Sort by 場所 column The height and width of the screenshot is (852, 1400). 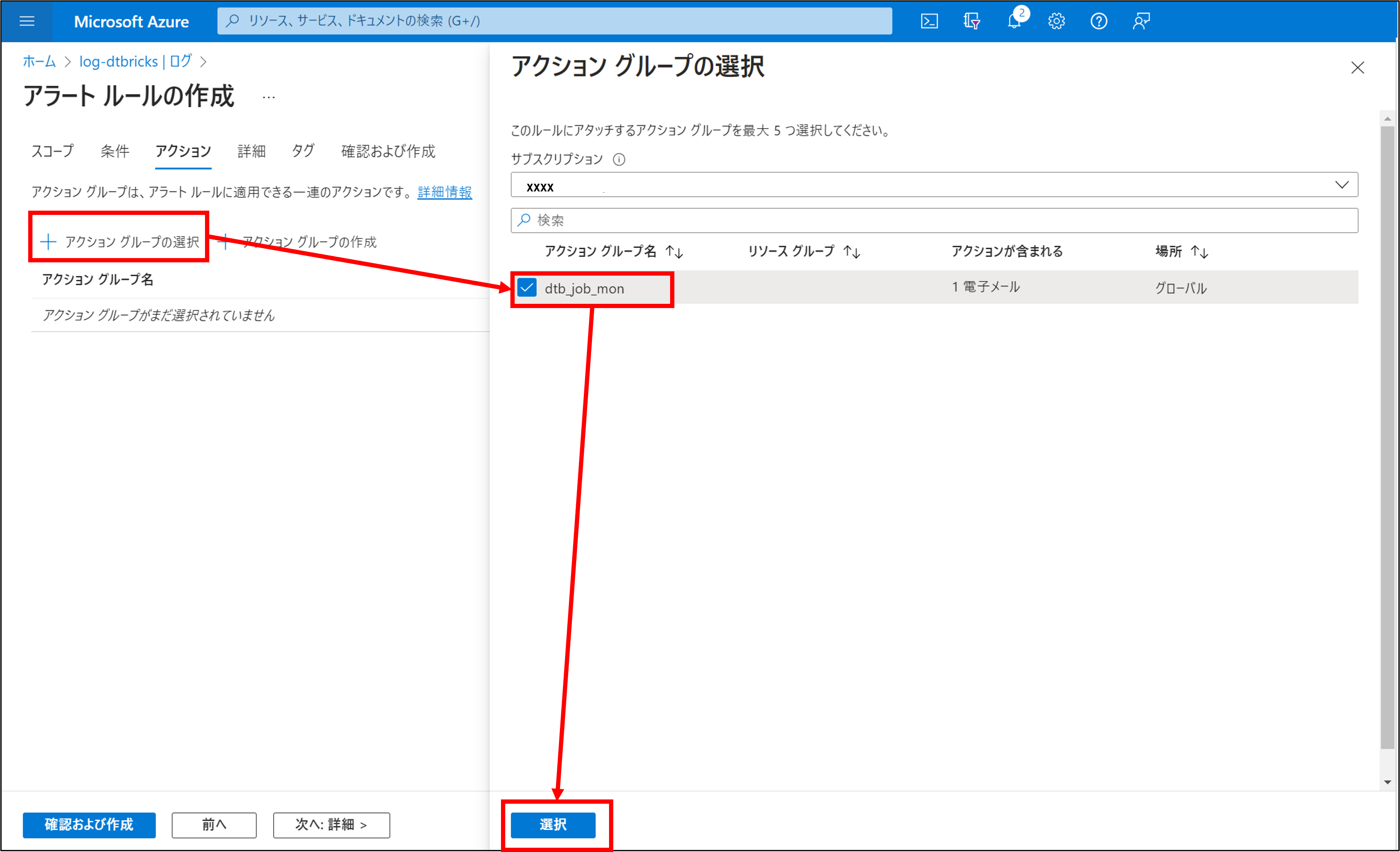(x=1199, y=251)
